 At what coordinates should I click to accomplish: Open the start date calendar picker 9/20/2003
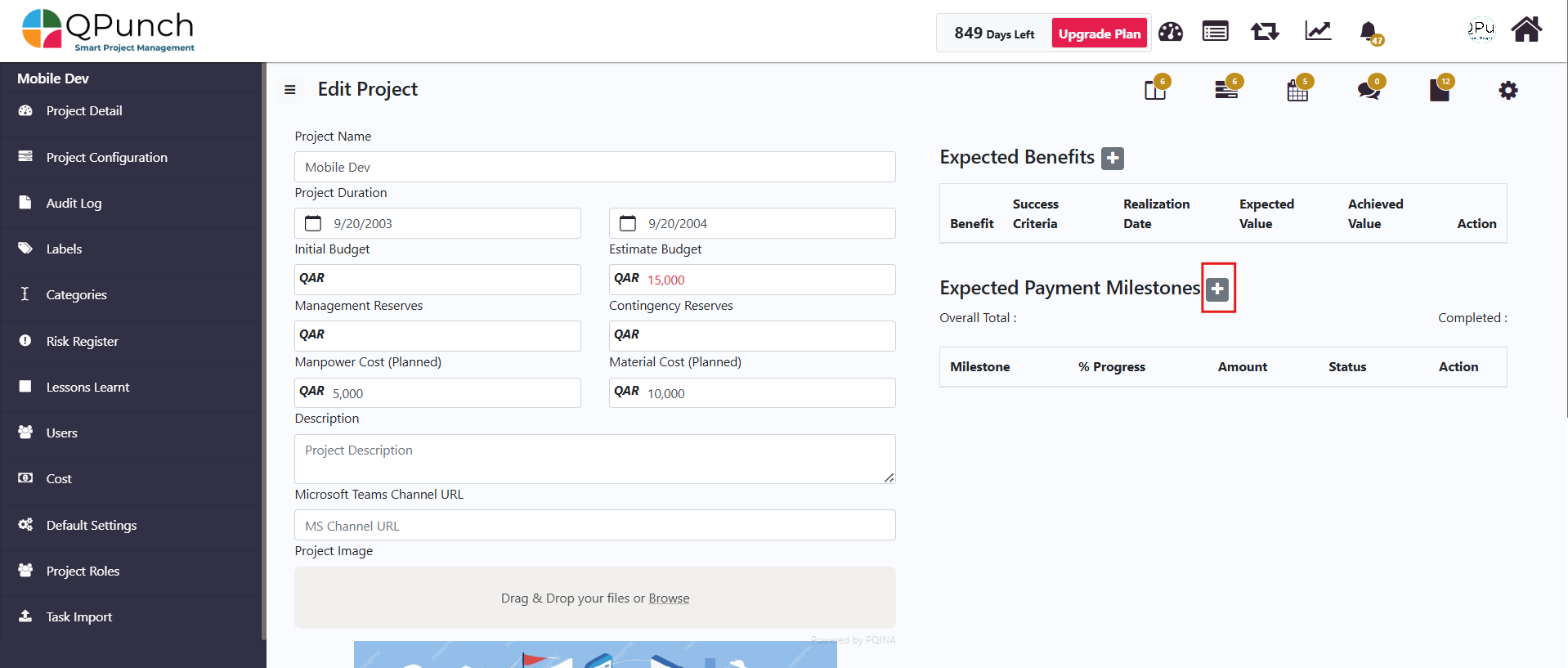pyautogui.click(x=313, y=223)
